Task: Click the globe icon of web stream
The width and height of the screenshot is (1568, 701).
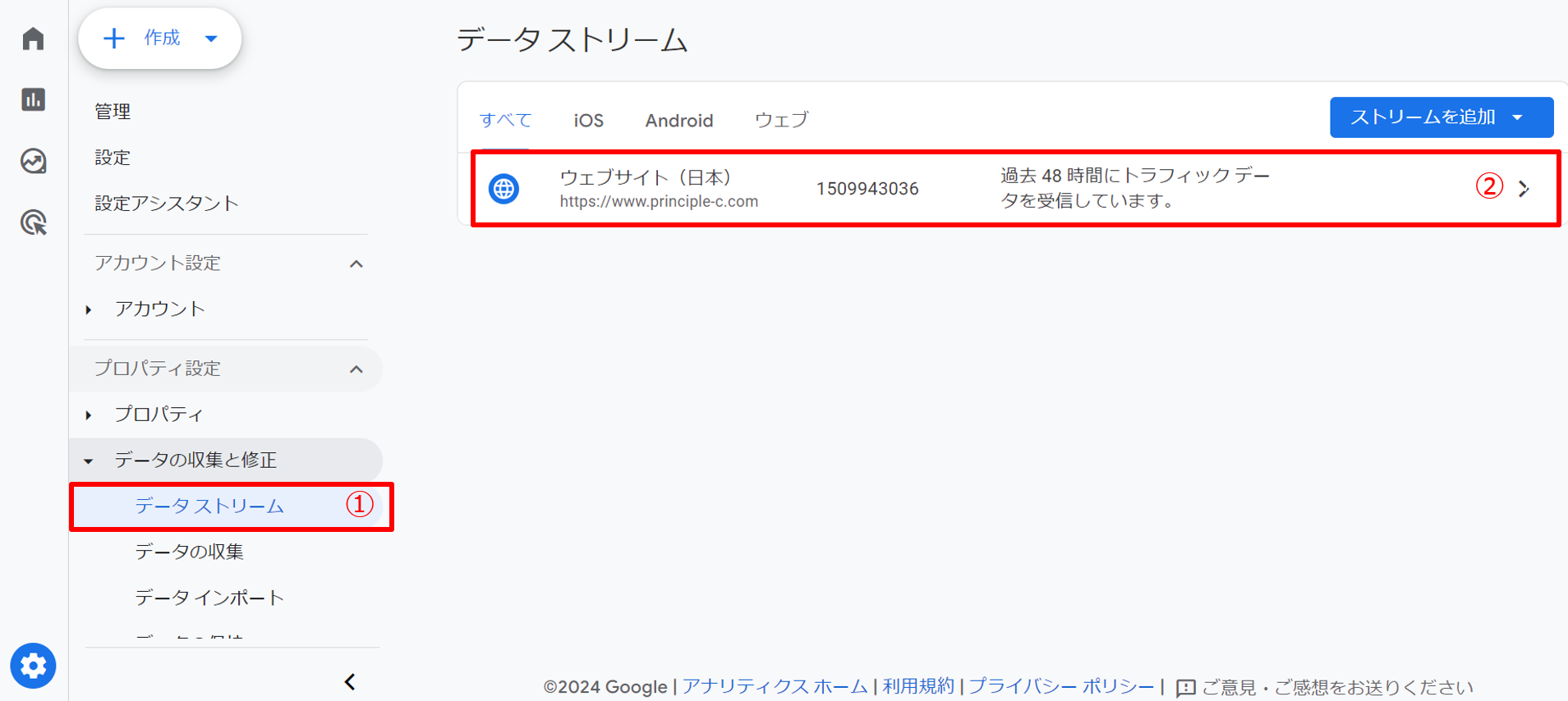Action: pos(504,189)
